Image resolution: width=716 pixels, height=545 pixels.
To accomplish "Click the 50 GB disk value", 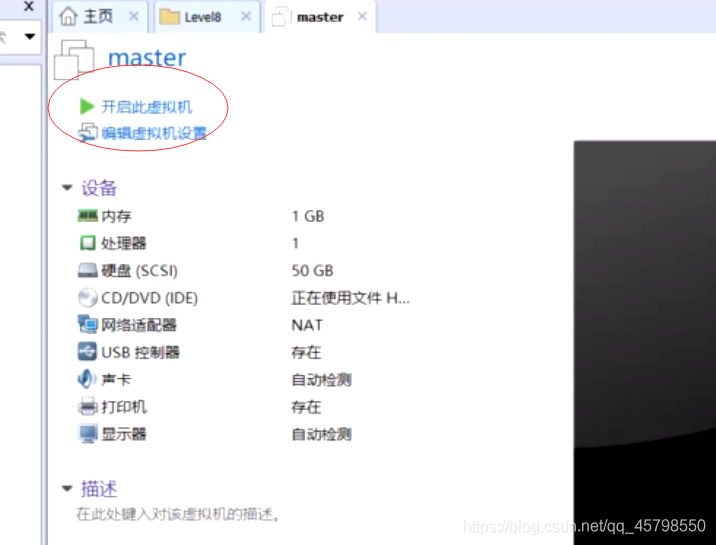I will tap(312, 271).
